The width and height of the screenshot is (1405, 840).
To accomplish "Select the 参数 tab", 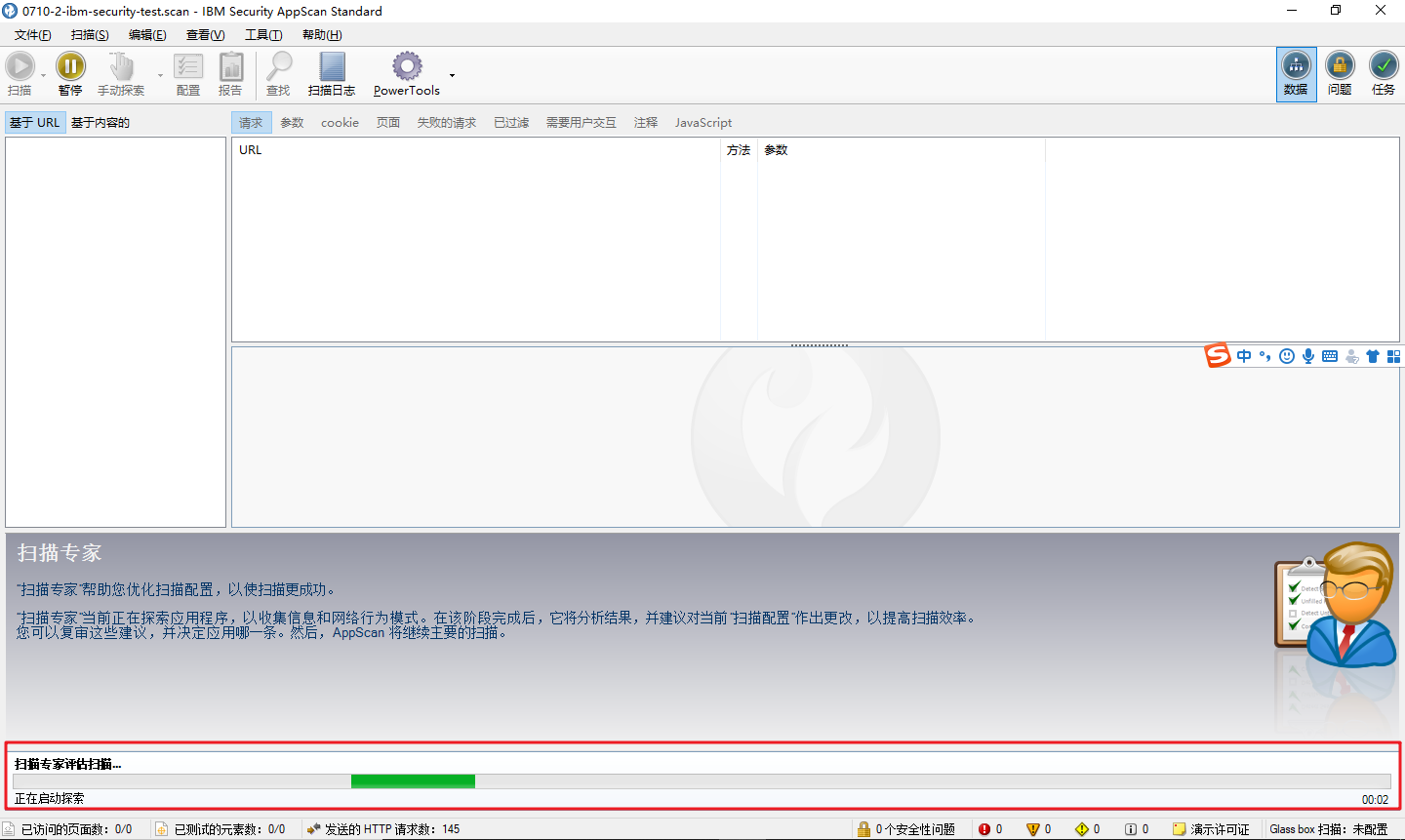I will pos(292,123).
